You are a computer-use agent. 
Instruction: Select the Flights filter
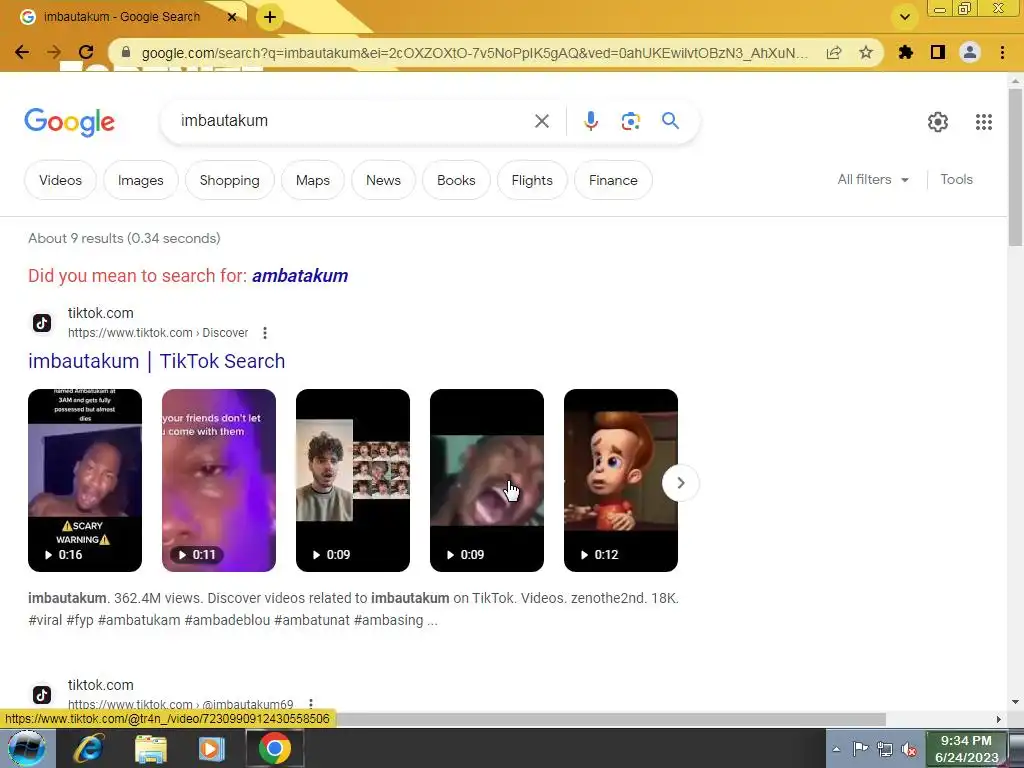532,180
